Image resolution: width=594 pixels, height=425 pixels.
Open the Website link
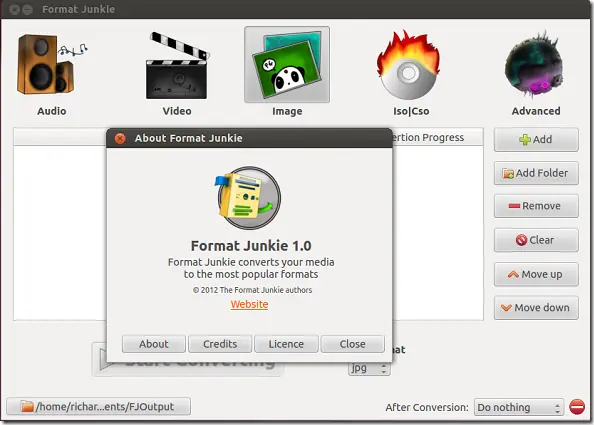tap(249, 304)
